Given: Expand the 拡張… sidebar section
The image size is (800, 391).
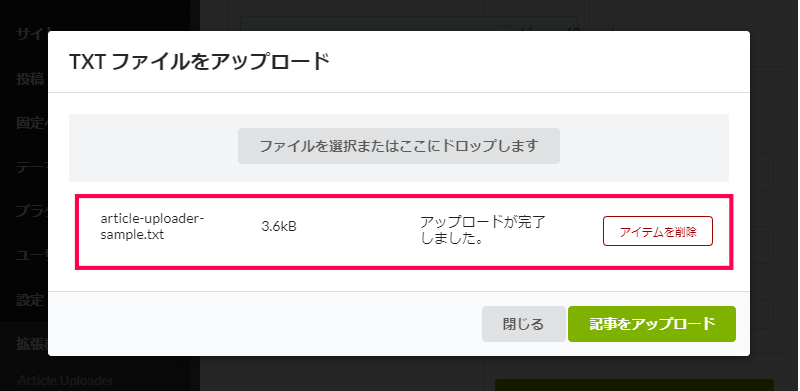Looking at the screenshot, I should click(32, 344).
